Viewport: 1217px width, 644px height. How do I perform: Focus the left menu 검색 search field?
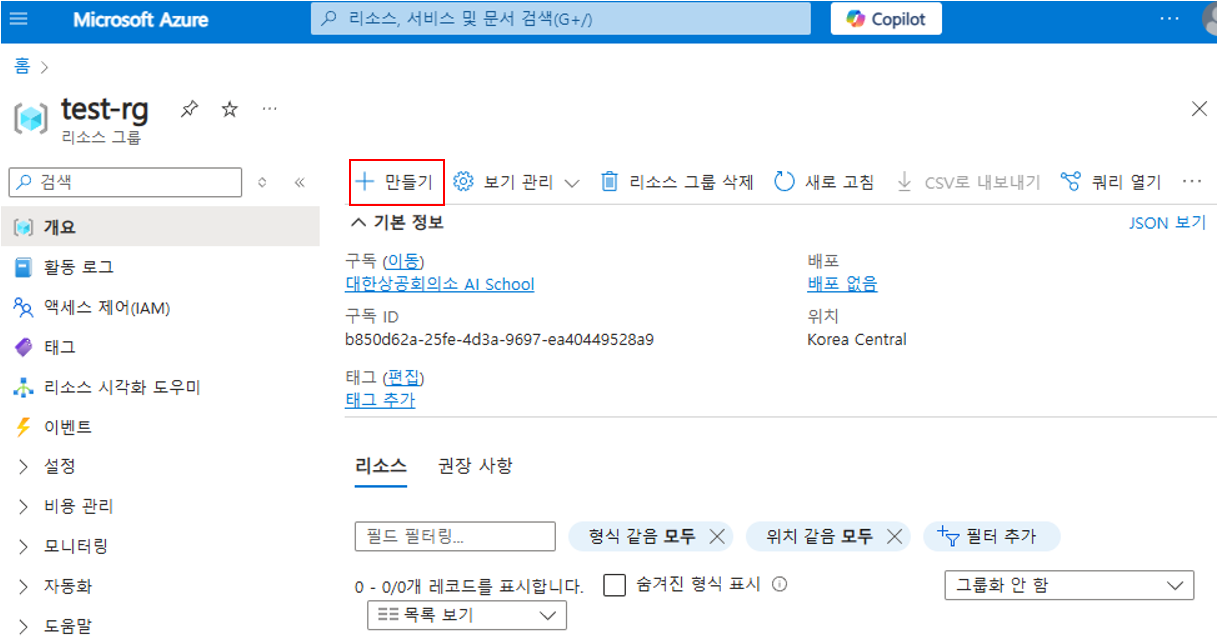(x=126, y=182)
